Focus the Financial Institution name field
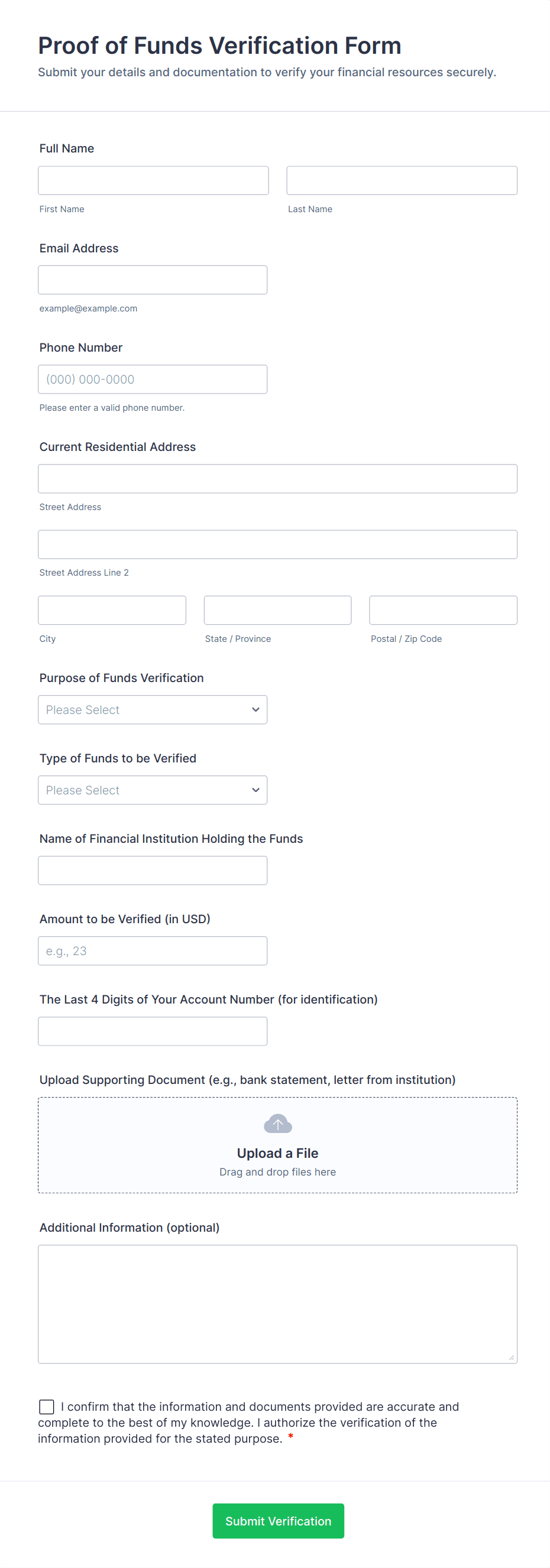Screen dimensions: 550x1568 152,871
